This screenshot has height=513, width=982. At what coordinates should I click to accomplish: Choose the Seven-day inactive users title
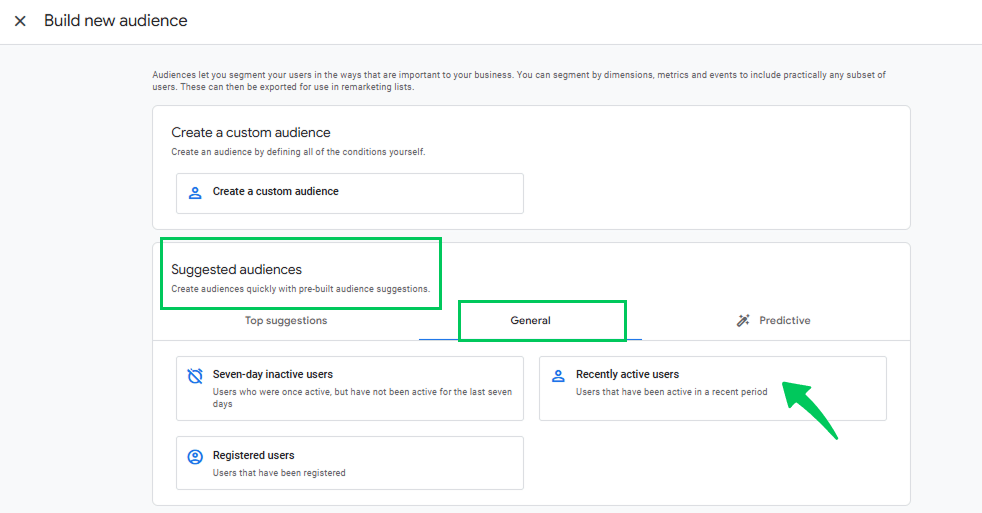[x=272, y=375]
